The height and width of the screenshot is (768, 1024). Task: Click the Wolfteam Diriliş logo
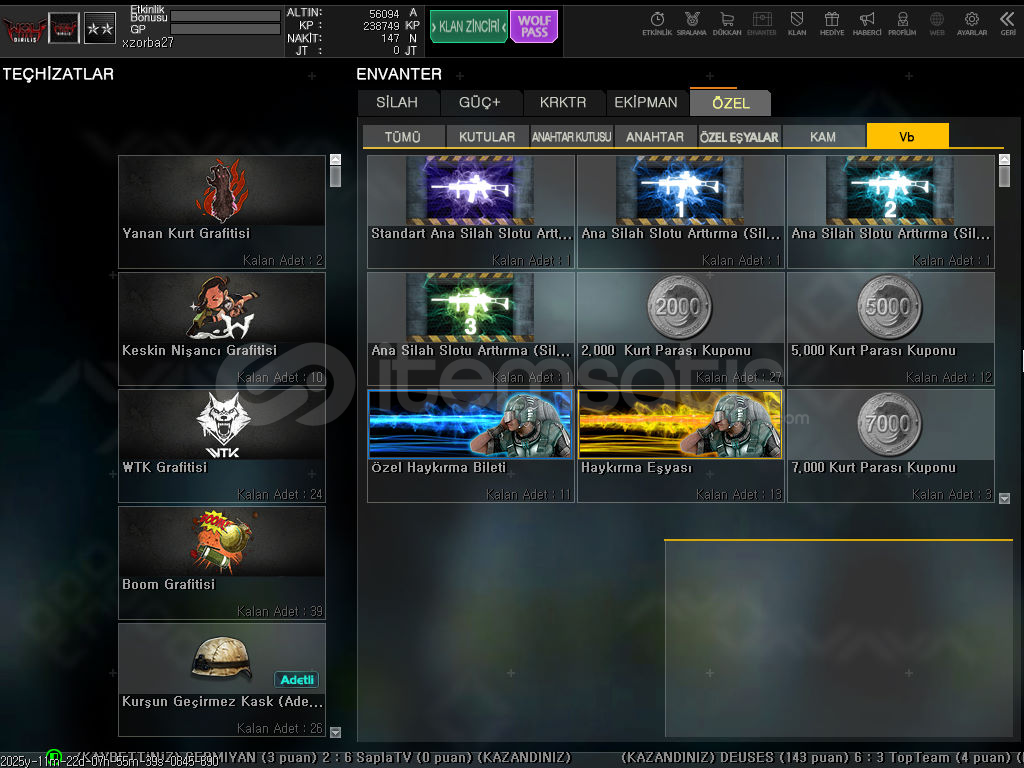[24, 29]
